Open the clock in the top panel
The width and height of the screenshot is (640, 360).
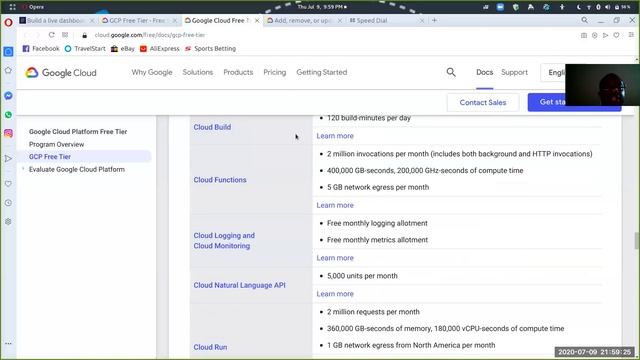[x=321, y=7]
